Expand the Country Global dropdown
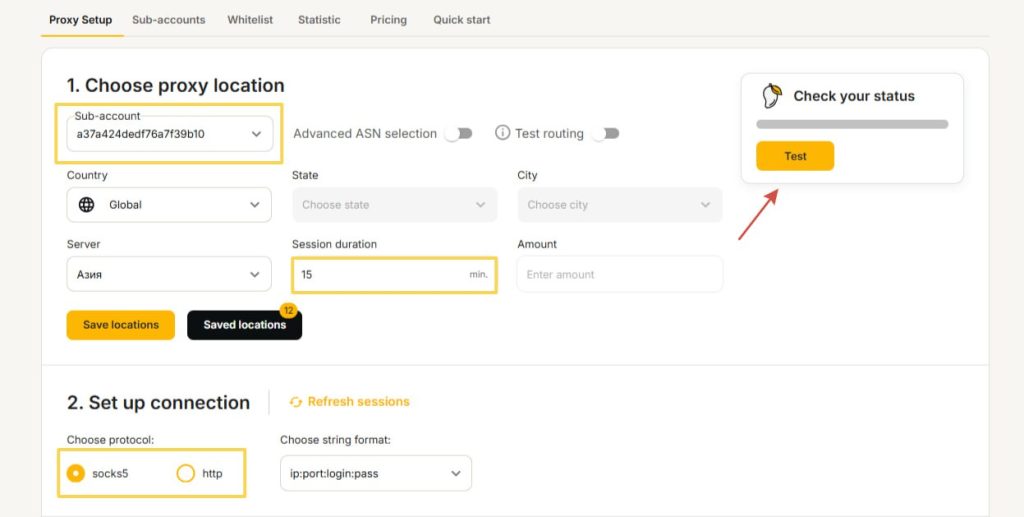Viewport: 1024px width, 517px height. [169, 205]
